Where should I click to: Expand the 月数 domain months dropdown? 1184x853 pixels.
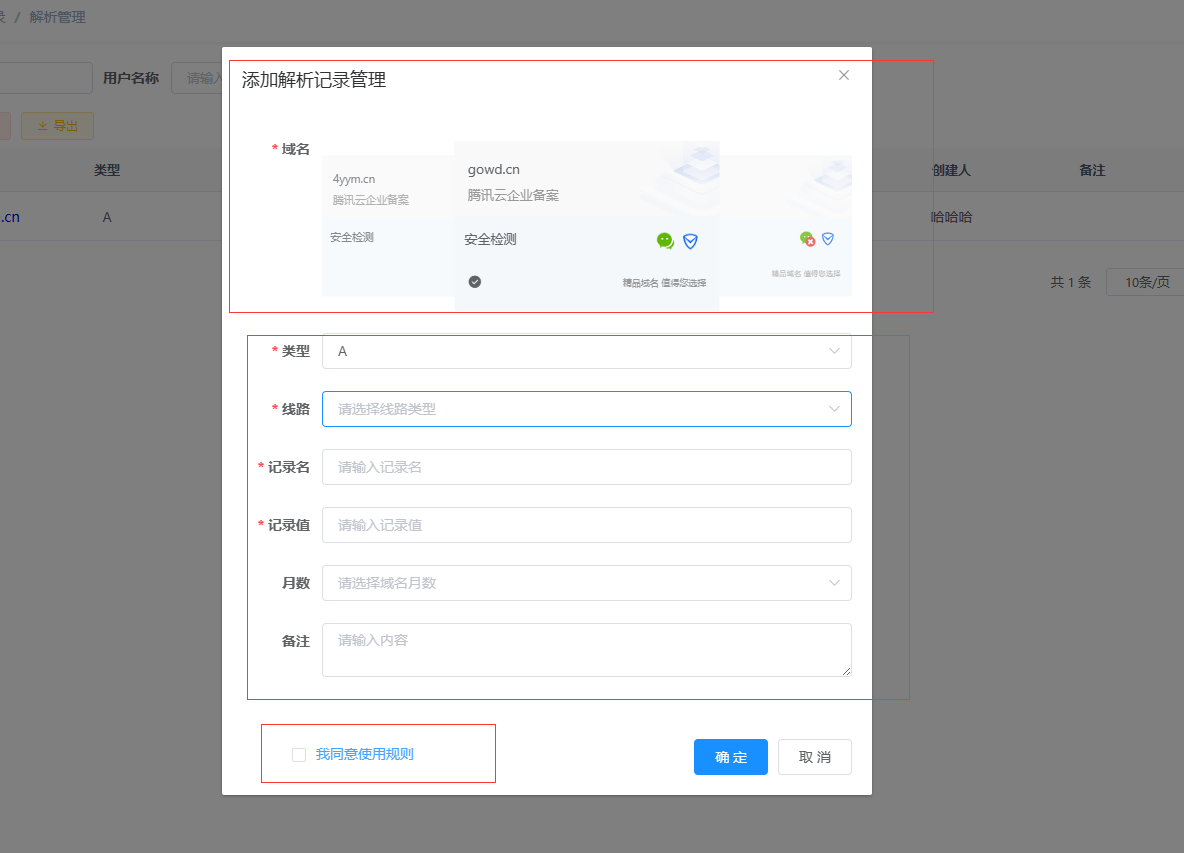586,583
